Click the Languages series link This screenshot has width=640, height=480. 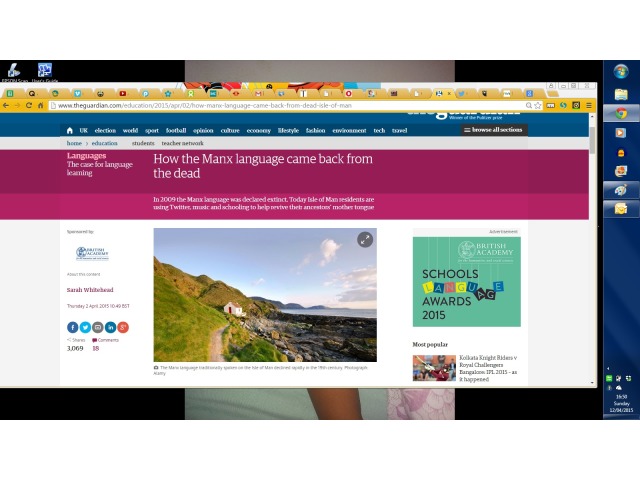[x=87, y=156]
